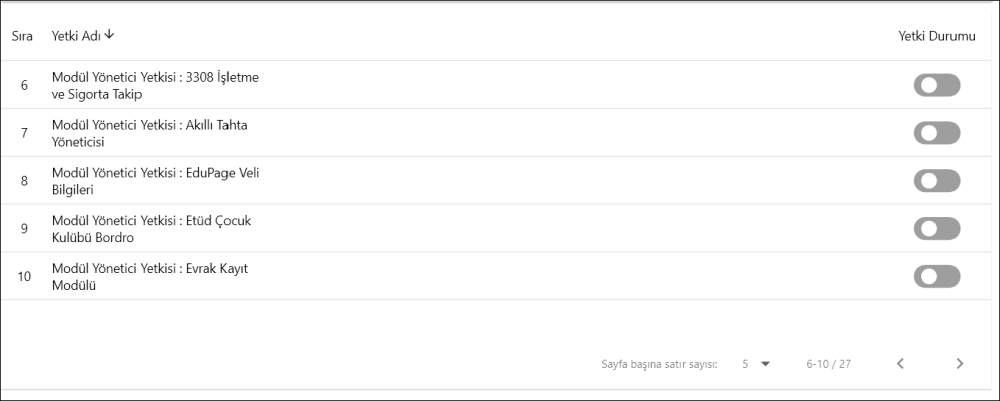
Task: Enable Etüd Çocuk Kulübü Bordro permission
Action: click(x=936, y=229)
